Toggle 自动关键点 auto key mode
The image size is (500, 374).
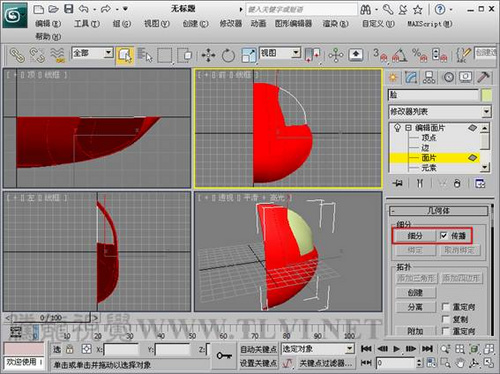pyautogui.click(x=258, y=349)
